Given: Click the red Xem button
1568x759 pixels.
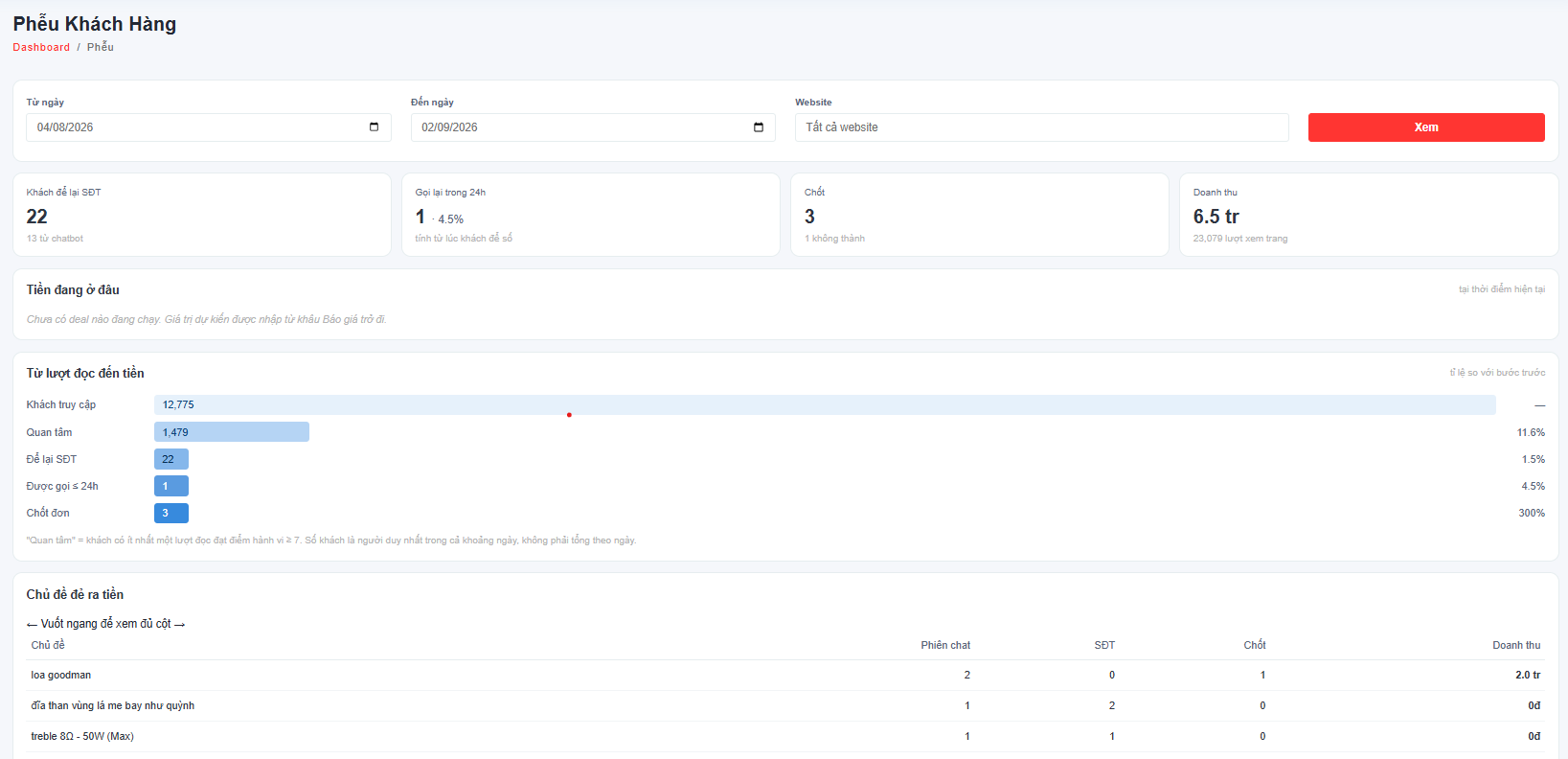Looking at the screenshot, I should [1426, 127].
